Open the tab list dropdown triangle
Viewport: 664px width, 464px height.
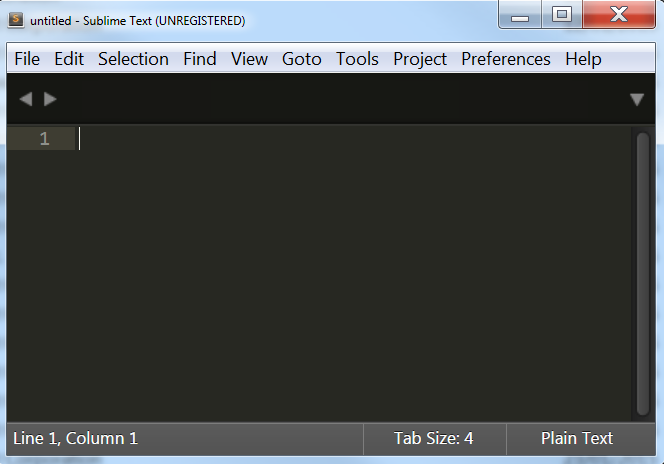pyautogui.click(x=637, y=99)
